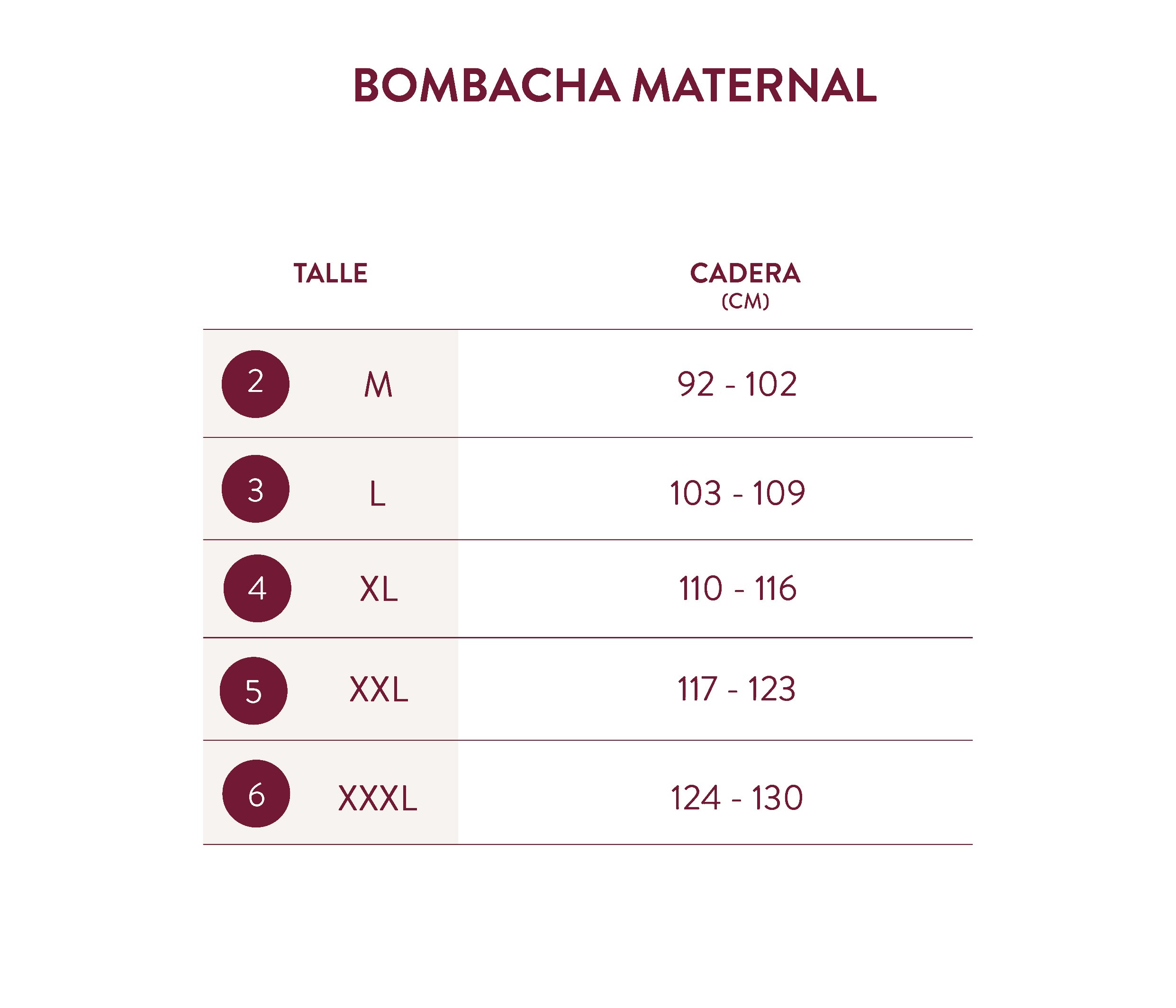1176x1008 pixels.
Task: Click the size 3 circle badge
Action: click(x=255, y=489)
